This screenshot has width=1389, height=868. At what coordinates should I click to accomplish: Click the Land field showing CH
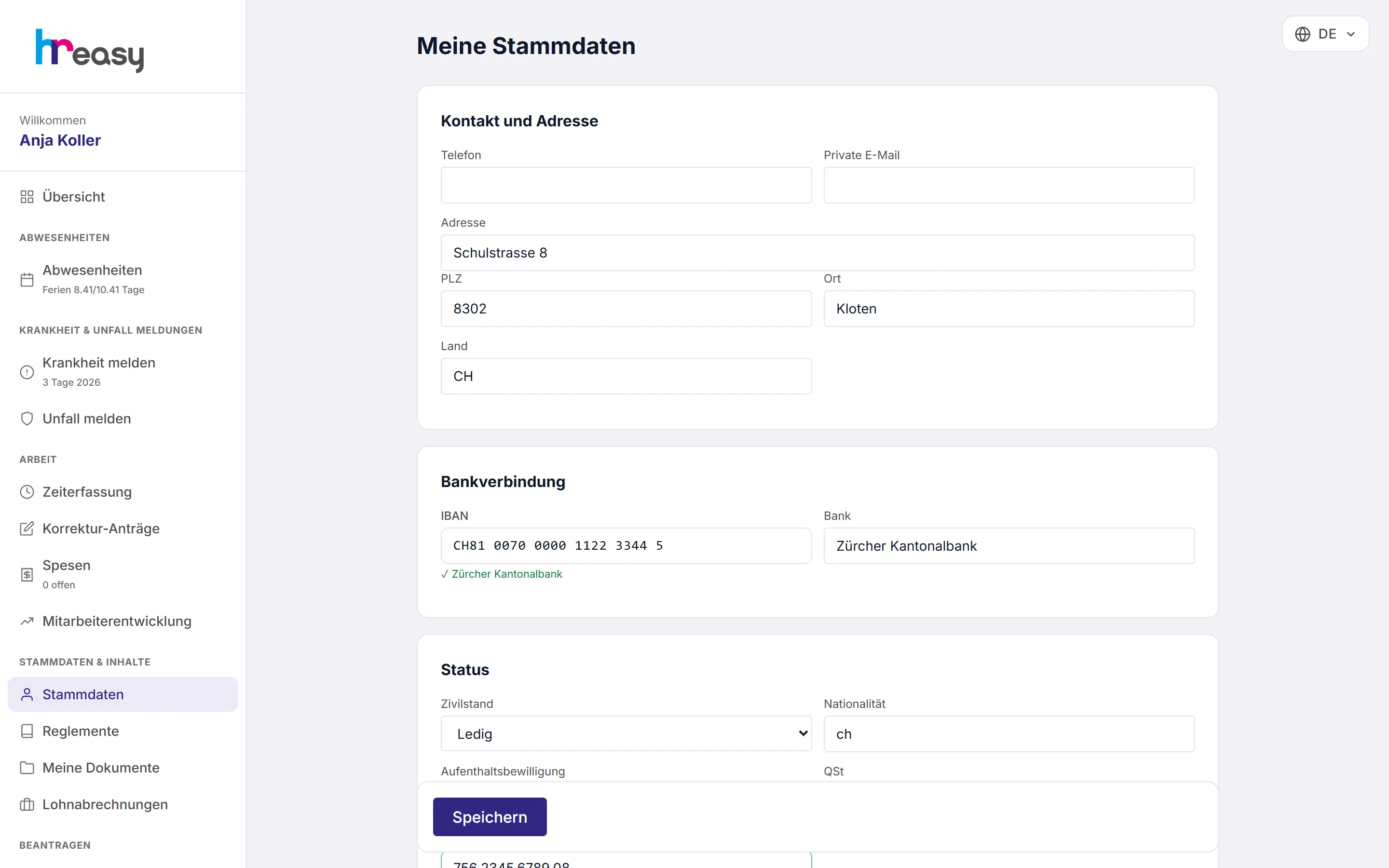(x=626, y=376)
